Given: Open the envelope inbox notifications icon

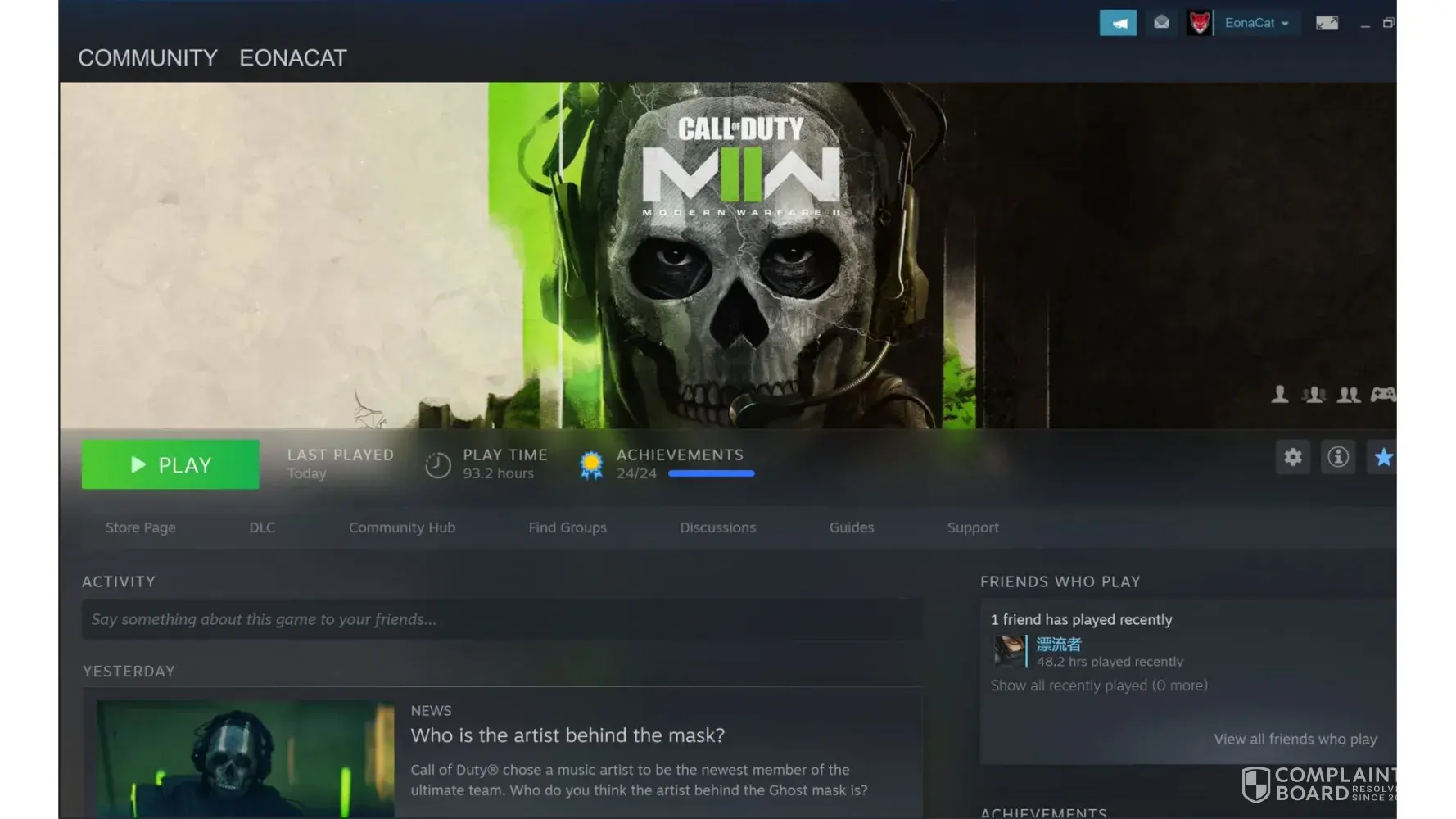Looking at the screenshot, I should [1161, 23].
